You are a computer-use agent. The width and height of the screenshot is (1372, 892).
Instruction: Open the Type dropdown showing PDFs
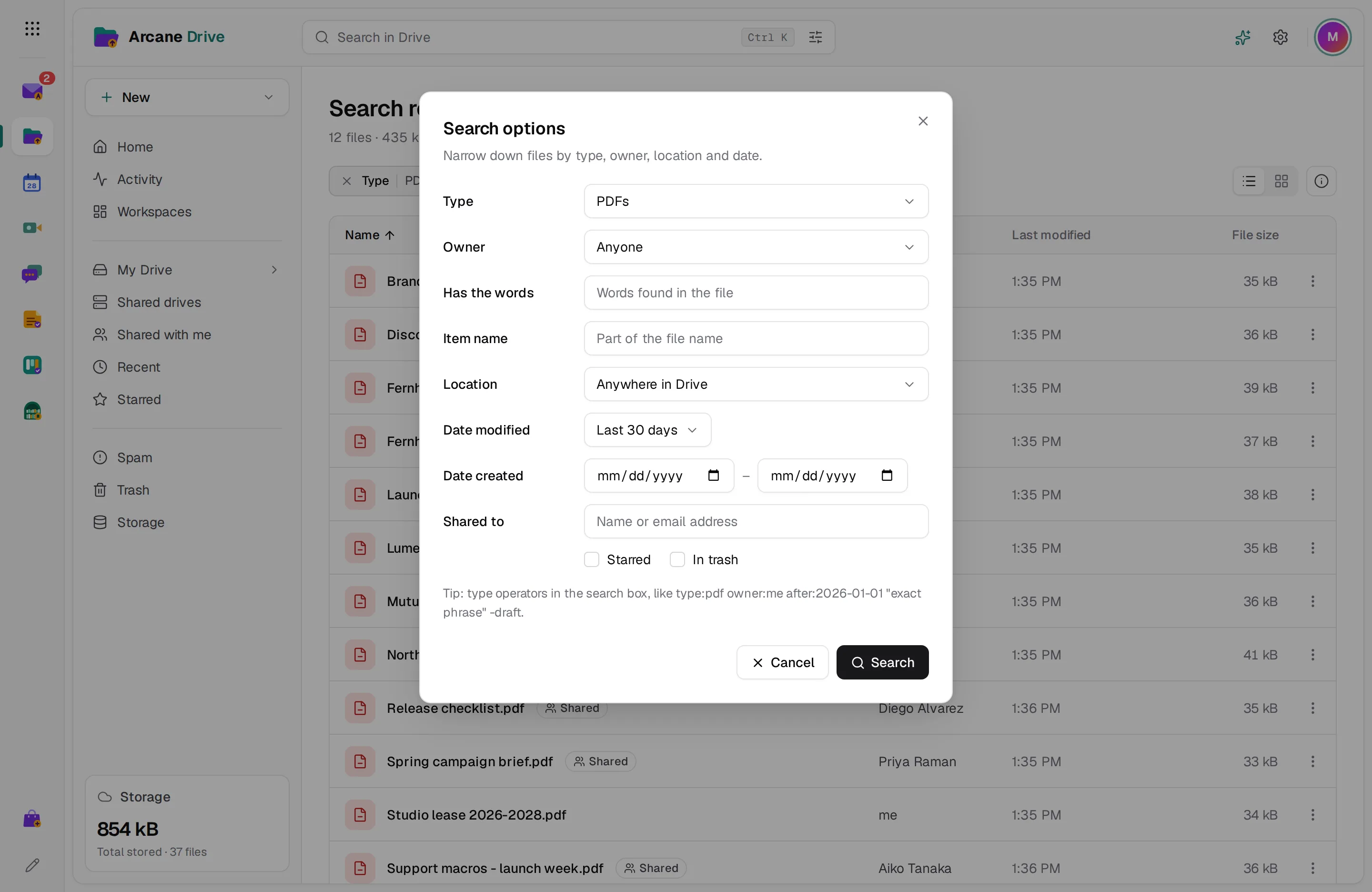pos(756,201)
